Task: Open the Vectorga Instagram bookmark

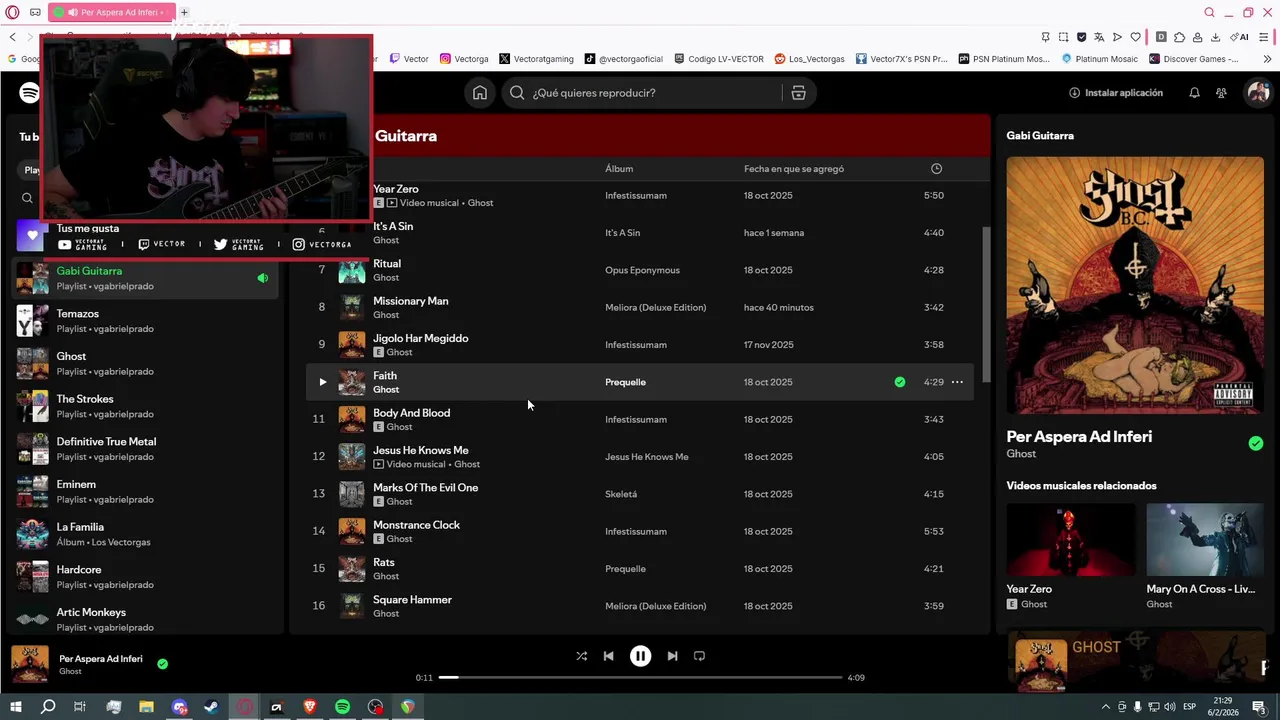Action: [x=464, y=59]
